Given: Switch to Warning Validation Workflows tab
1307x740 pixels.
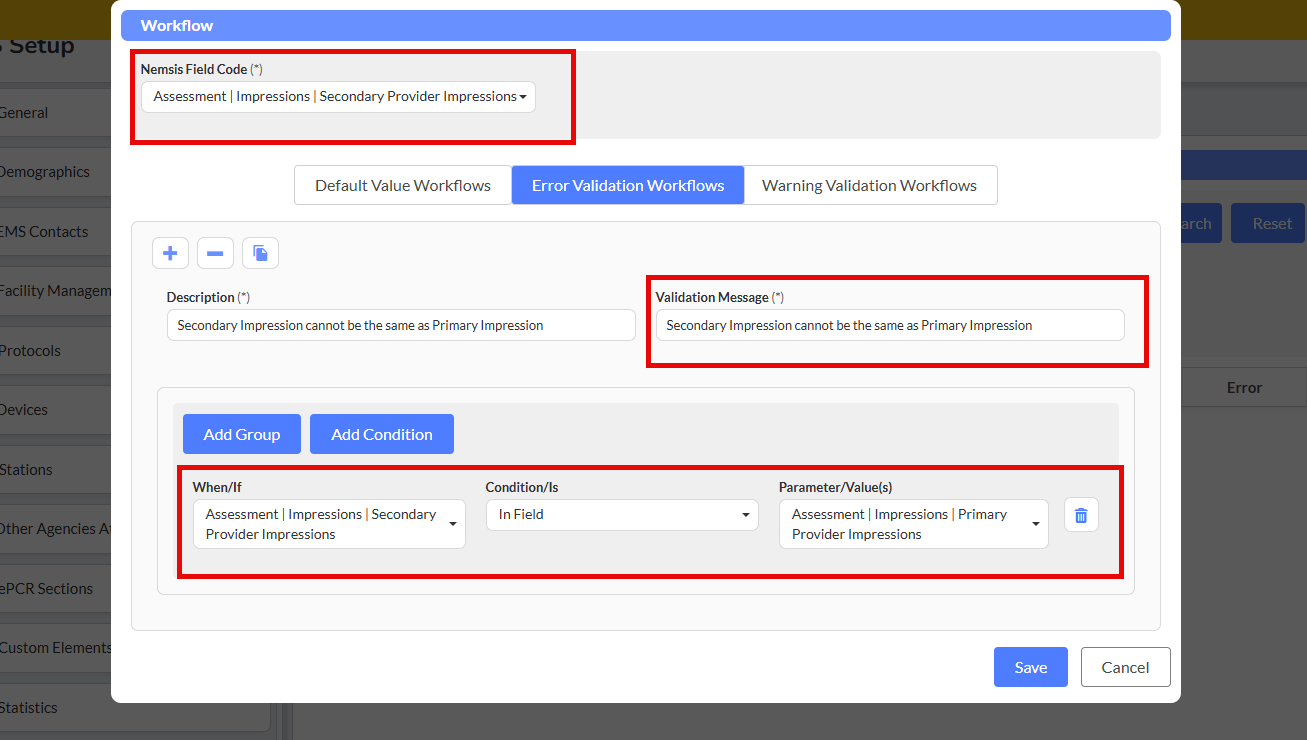Looking at the screenshot, I should [x=869, y=185].
